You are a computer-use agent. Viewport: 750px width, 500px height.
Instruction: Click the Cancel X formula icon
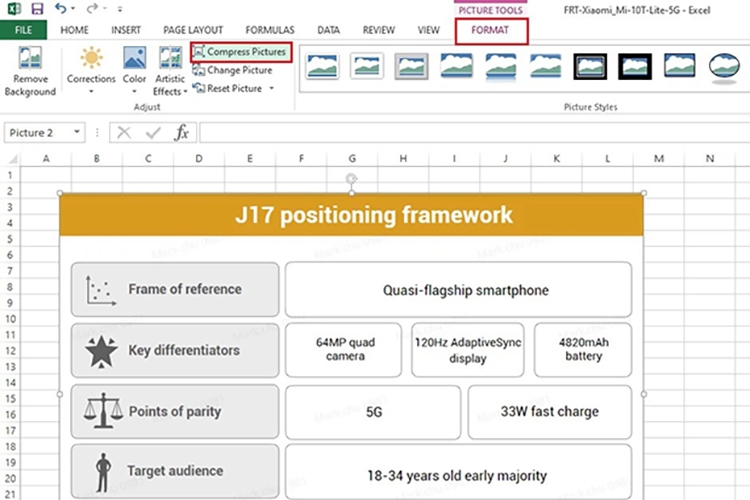point(124,133)
